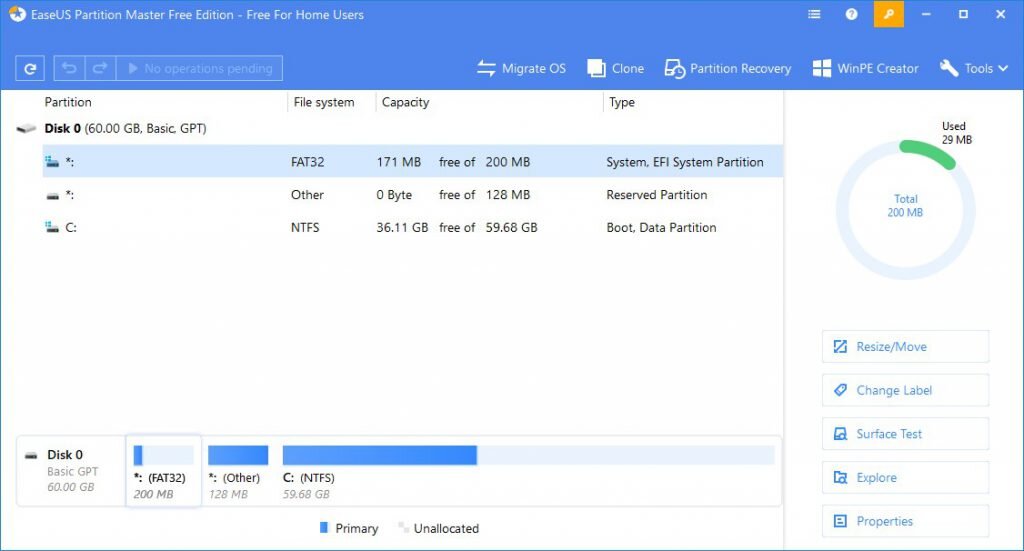This screenshot has height=551, width=1024.
Task: Click the Properties button
Action: point(905,521)
